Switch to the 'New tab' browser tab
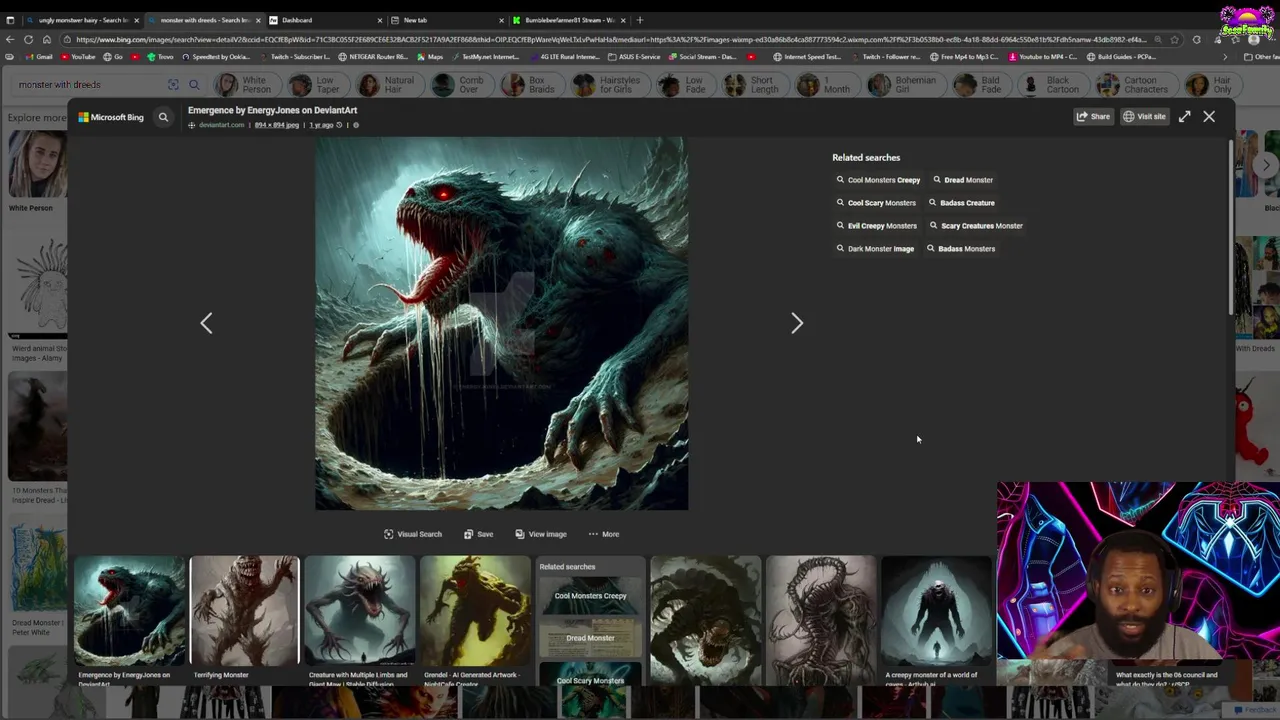1280x720 pixels. point(446,20)
